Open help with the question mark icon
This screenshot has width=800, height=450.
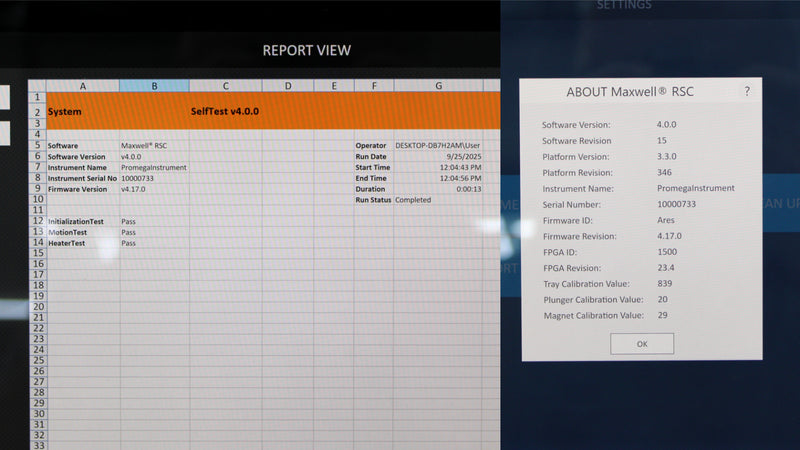click(x=746, y=92)
